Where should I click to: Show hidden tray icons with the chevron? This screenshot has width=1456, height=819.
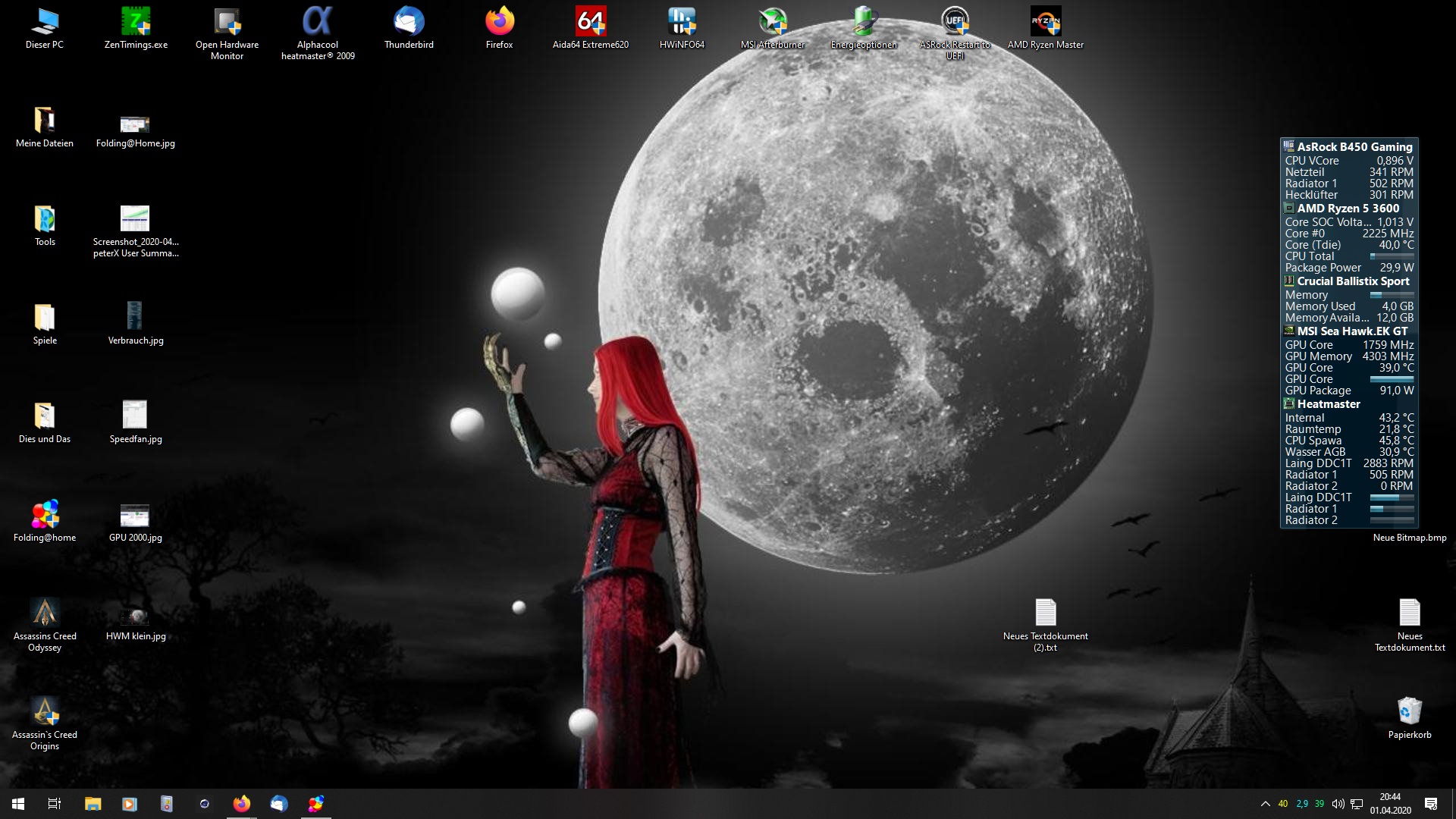click(x=1265, y=804)
